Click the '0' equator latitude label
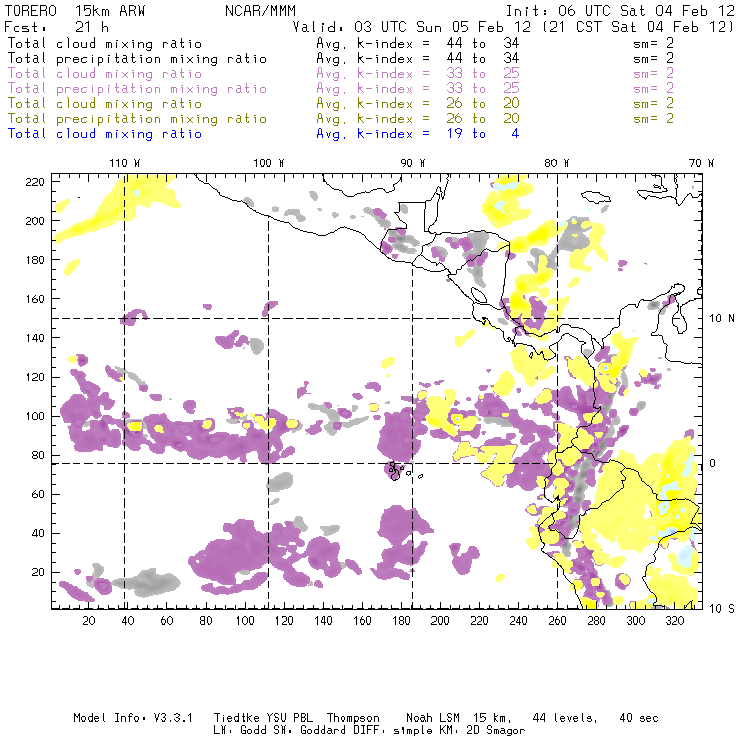This screenshot has height=740, width=740. pyautogui.click(x=713, y=463)
